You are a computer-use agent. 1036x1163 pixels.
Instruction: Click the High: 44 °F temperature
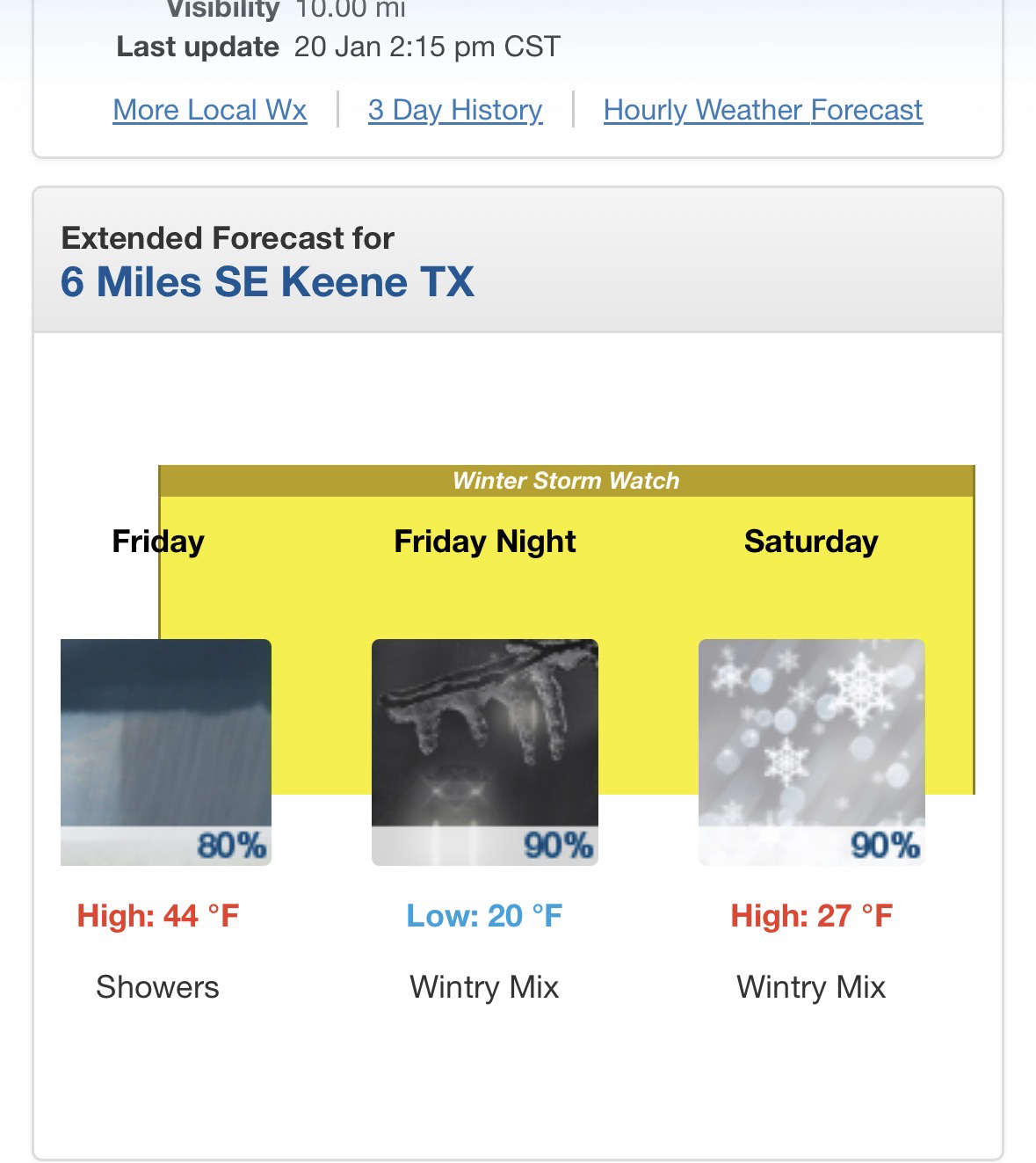coord(158,916)
